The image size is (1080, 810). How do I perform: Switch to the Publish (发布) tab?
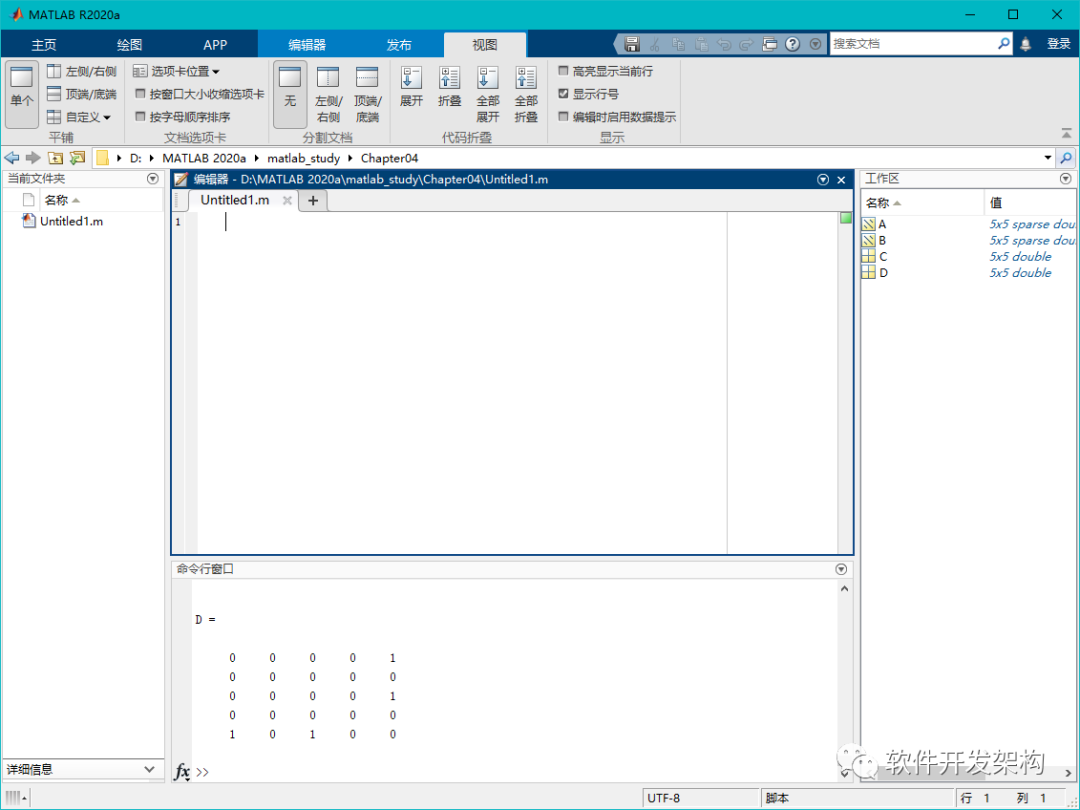point(399,45)
